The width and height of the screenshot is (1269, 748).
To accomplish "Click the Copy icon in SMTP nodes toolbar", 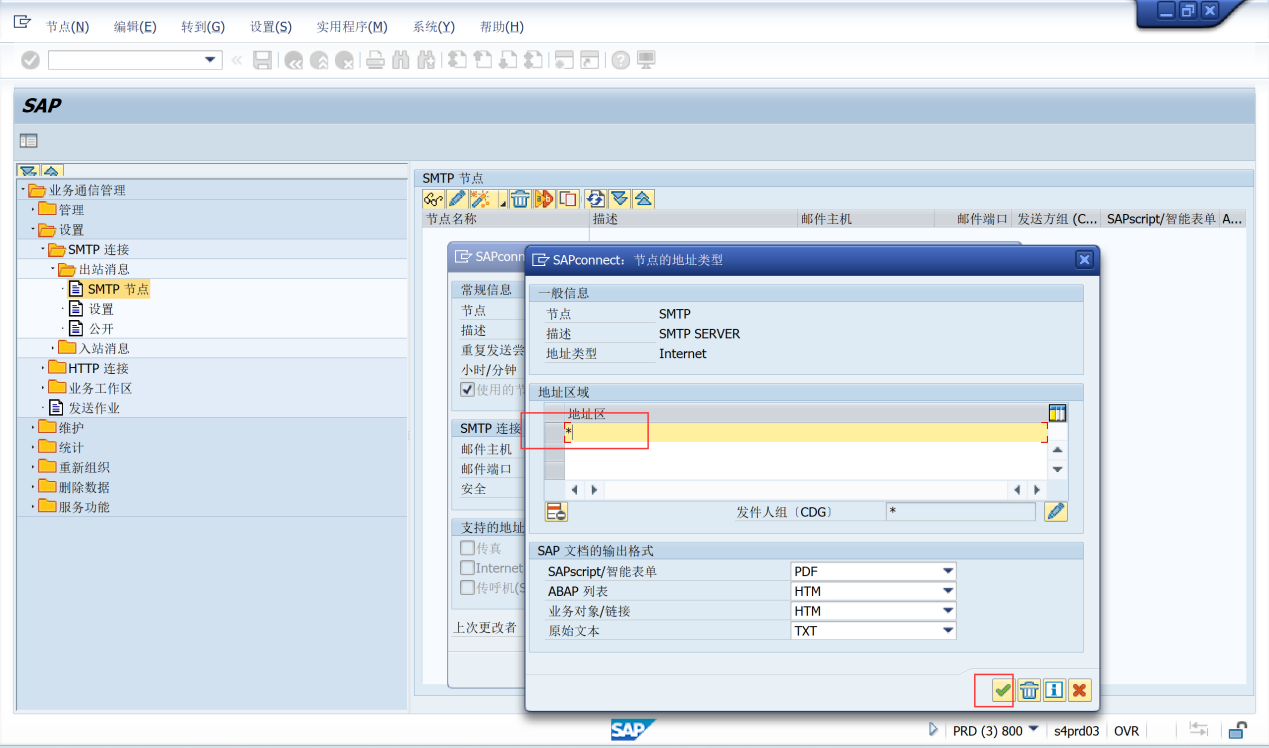I will 568,199.
